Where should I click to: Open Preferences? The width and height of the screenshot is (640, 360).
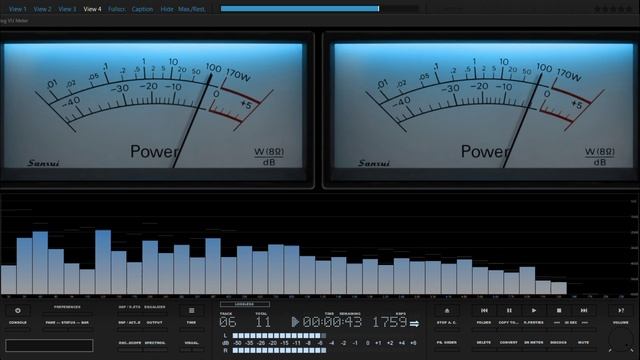click(67, 307)
